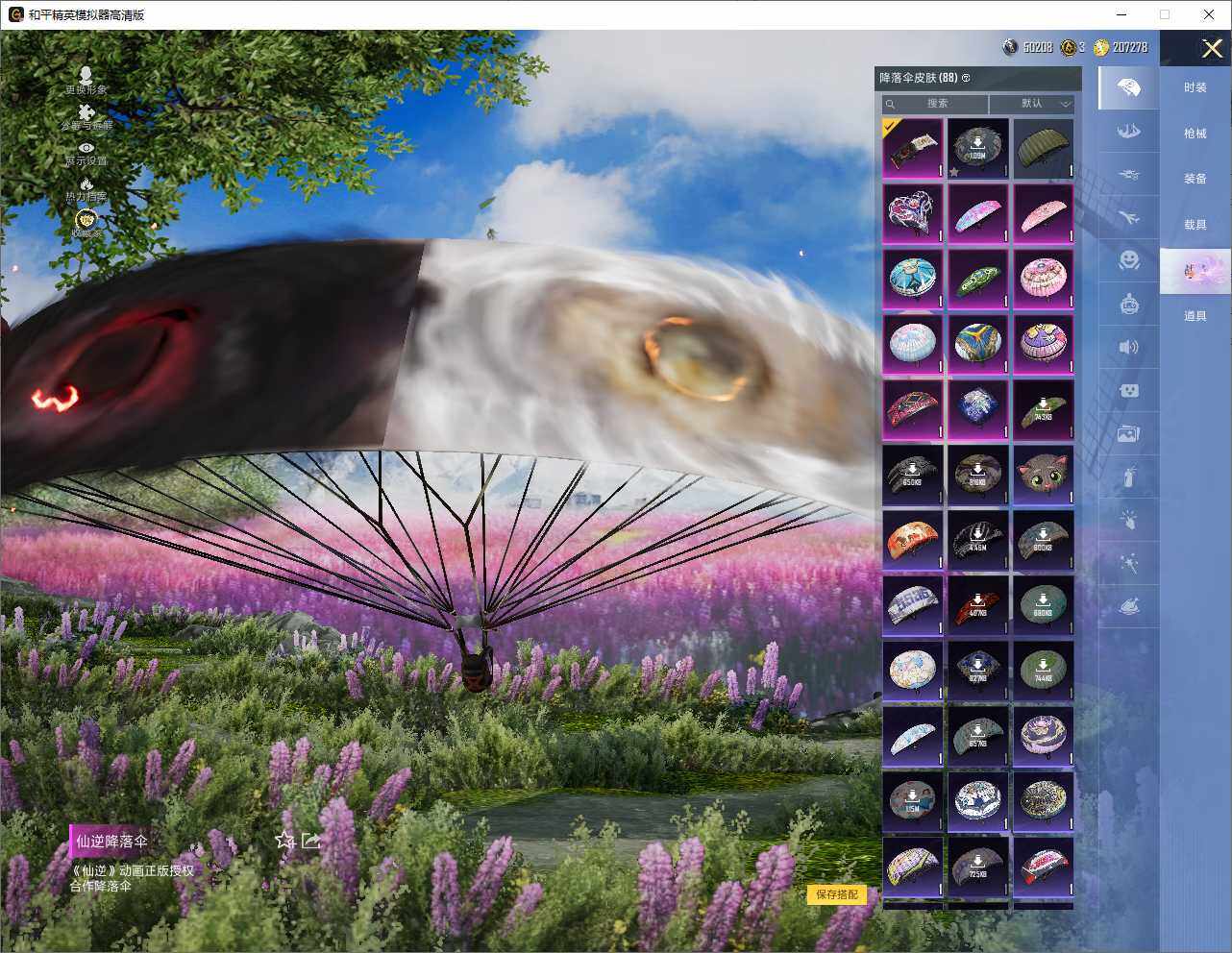Download the 650KB parachute skin

pos(912,475)
